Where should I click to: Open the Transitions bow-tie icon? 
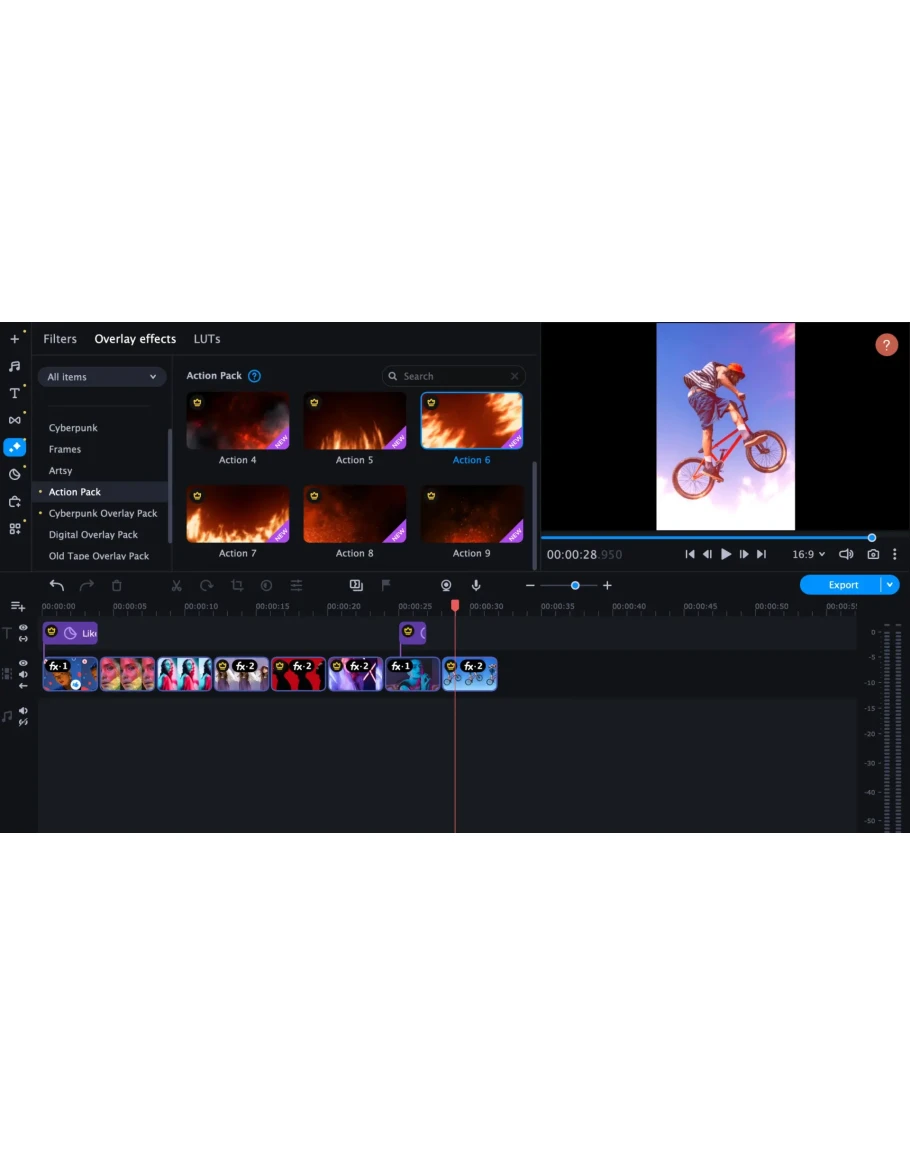pos(14,420)
